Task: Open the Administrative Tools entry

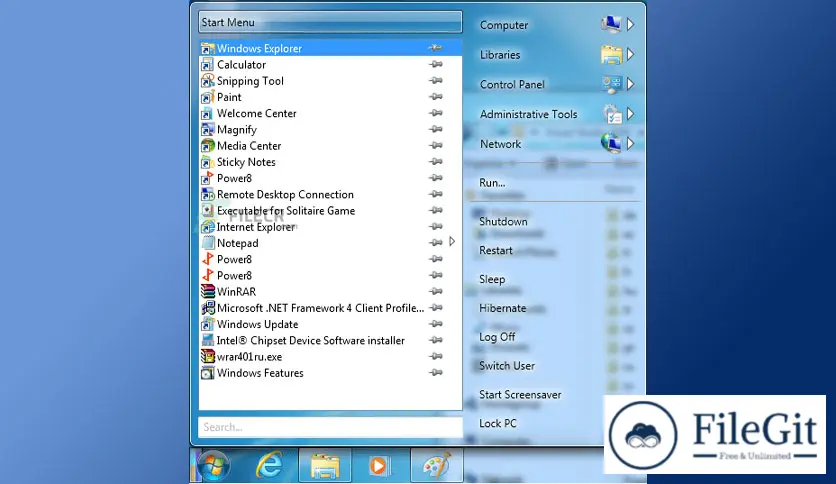Action: pyautogui.click(x=528, y=114)
